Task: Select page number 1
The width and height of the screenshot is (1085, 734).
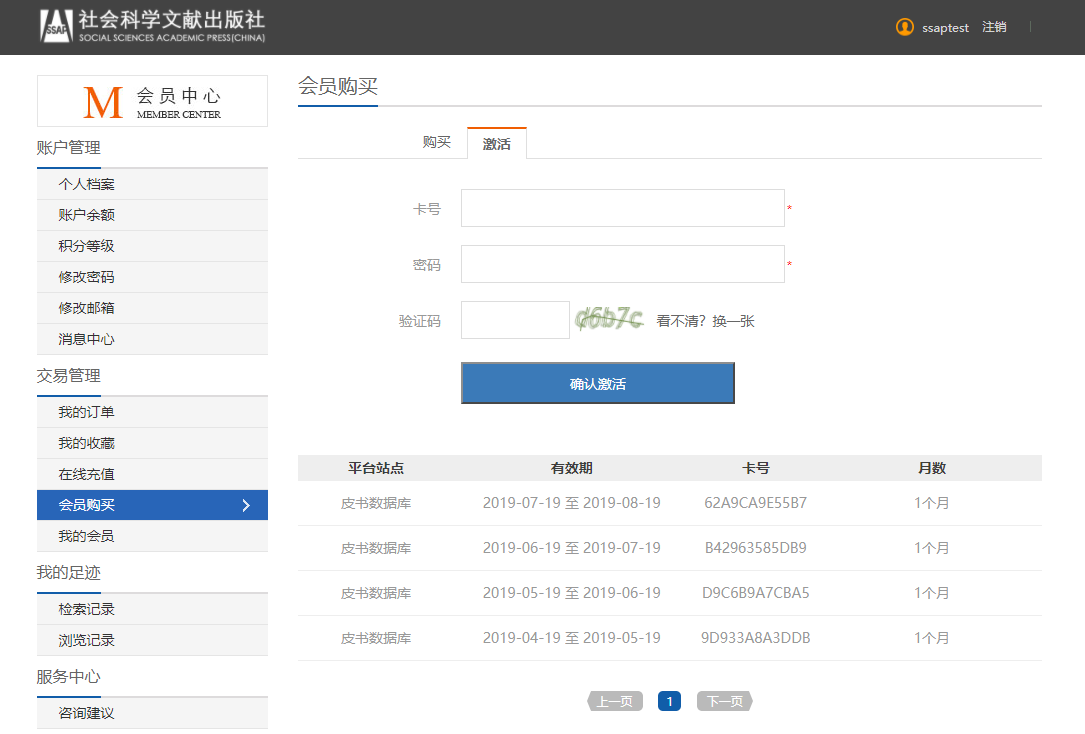Action: point(669,701)
